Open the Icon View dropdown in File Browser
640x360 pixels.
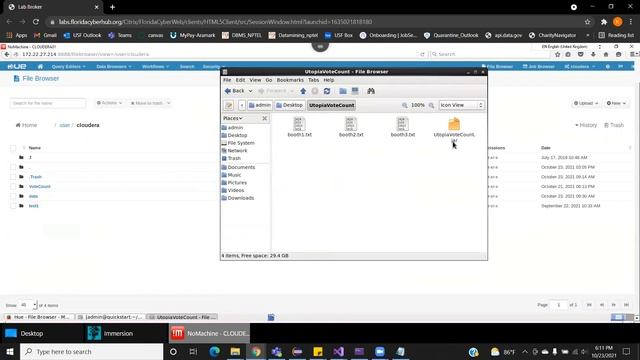(x=461, y=105)
